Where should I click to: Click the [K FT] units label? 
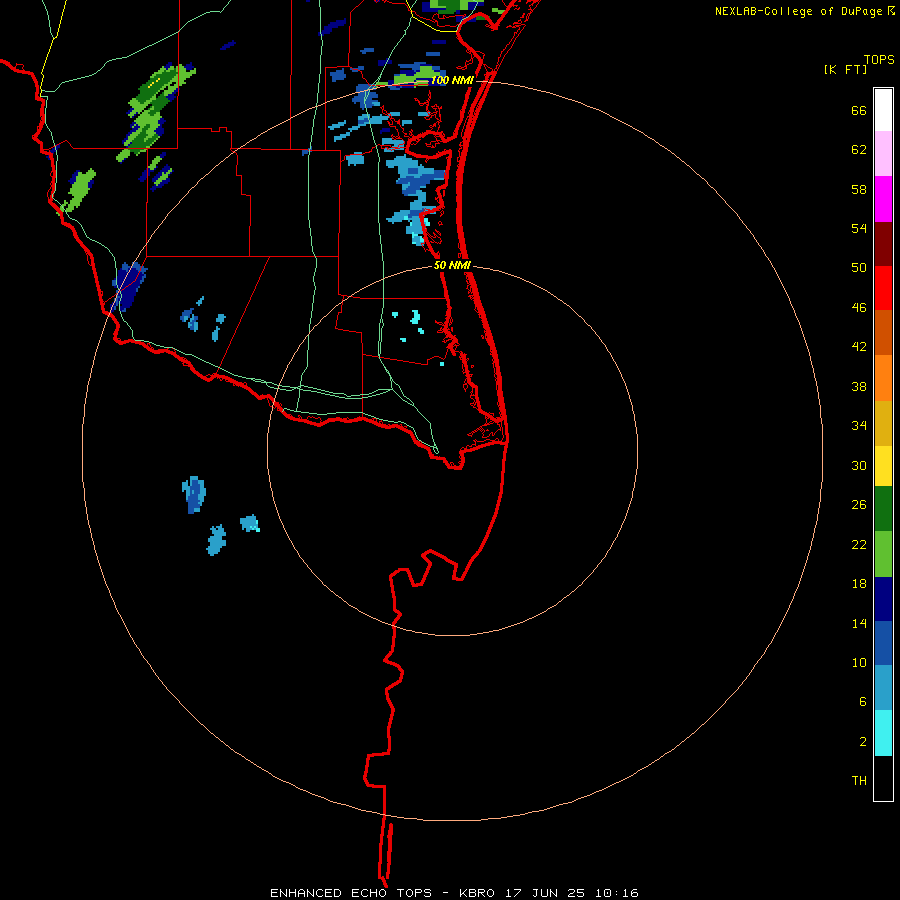[x=845, y=69]
